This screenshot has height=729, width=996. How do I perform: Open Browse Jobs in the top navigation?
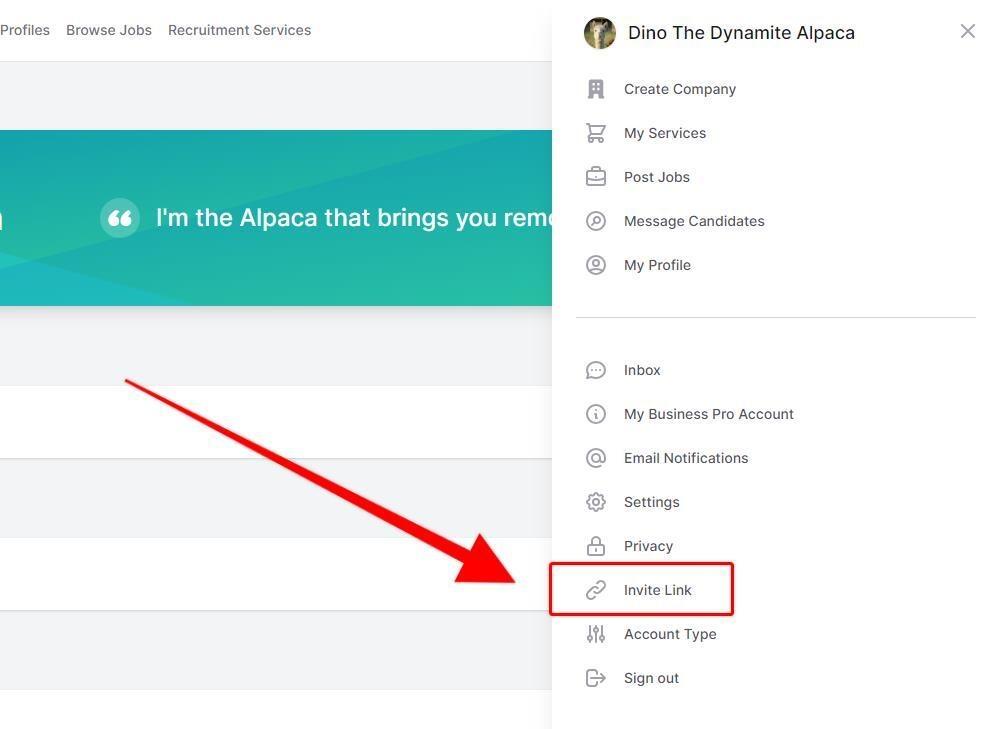(109, 30)
